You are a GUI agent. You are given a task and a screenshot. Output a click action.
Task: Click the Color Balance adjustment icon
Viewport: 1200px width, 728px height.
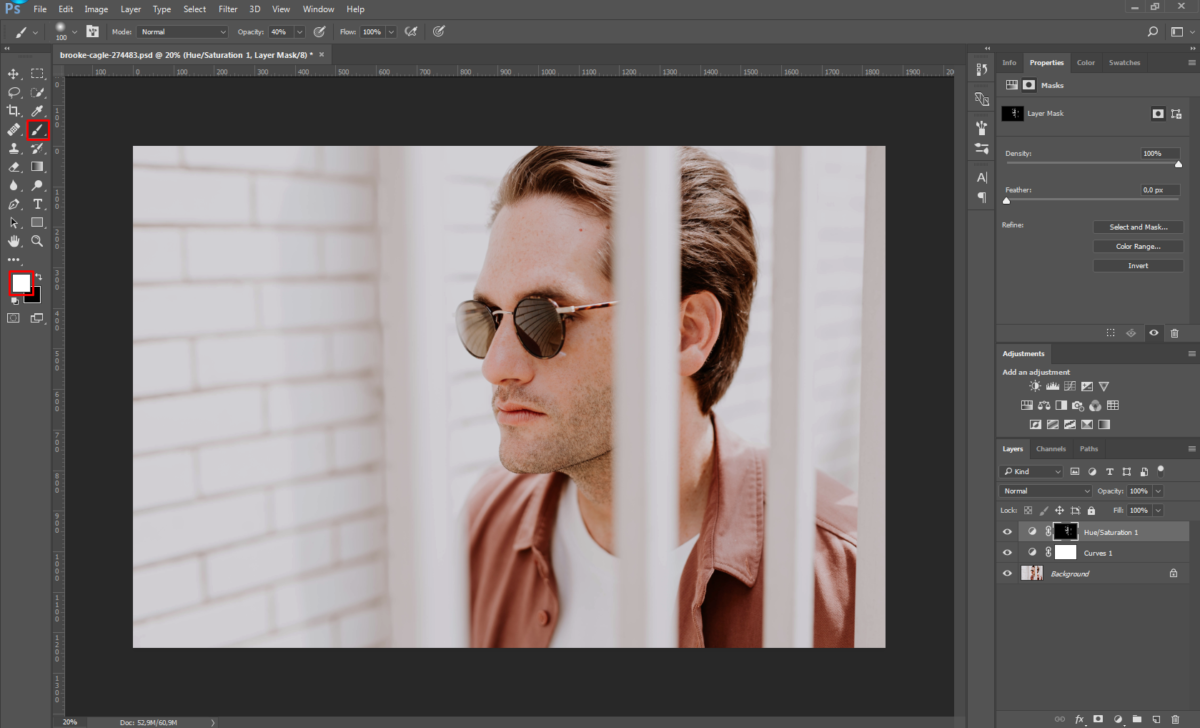pyautogui.click(x=1044, y=406)
